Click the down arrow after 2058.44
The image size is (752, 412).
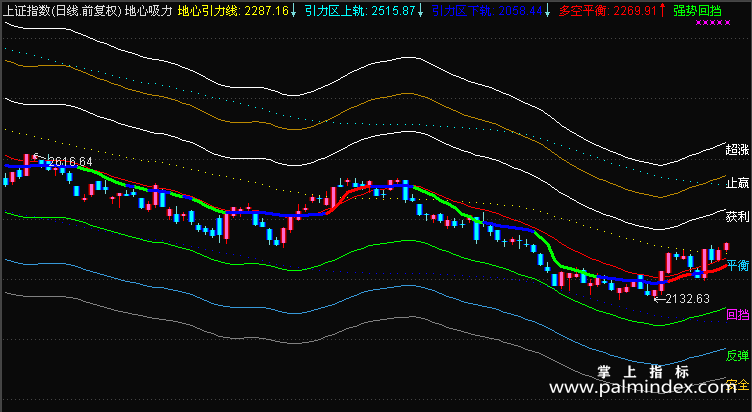547,10
